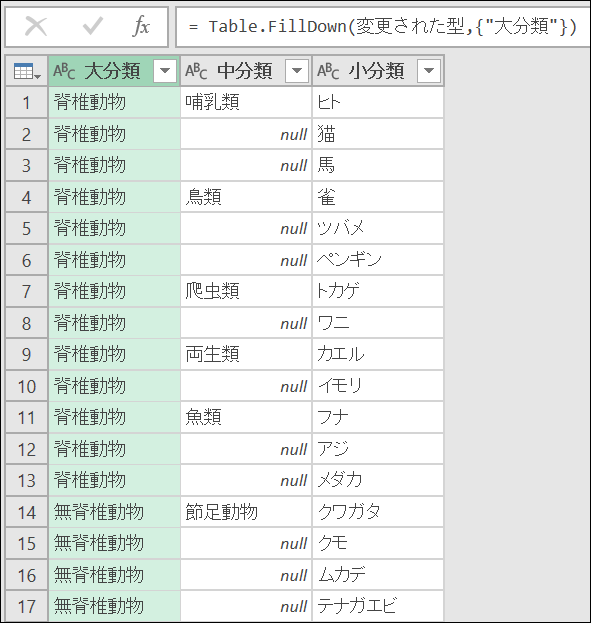
Task: Select the 中分類 column header
Action: pos(246,71)
